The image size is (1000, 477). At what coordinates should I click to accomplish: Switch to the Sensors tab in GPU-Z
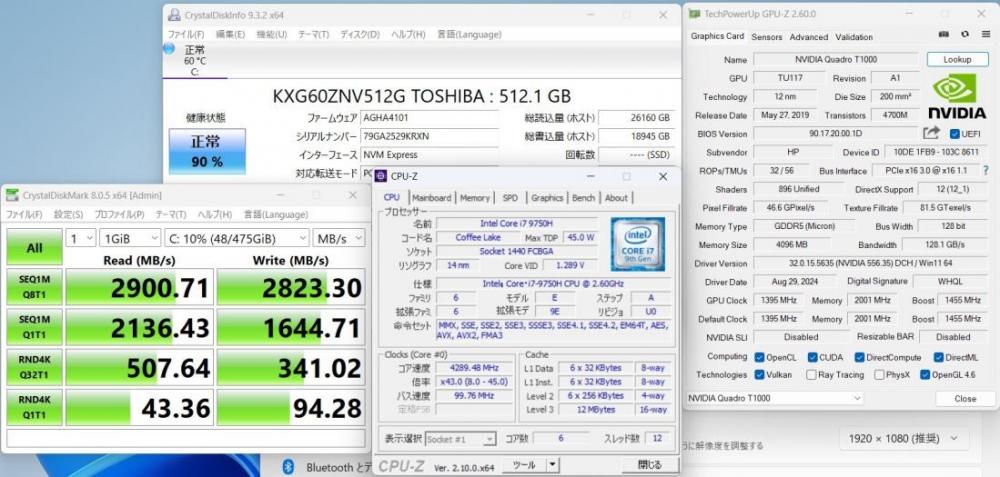click(x=767, y=37)
